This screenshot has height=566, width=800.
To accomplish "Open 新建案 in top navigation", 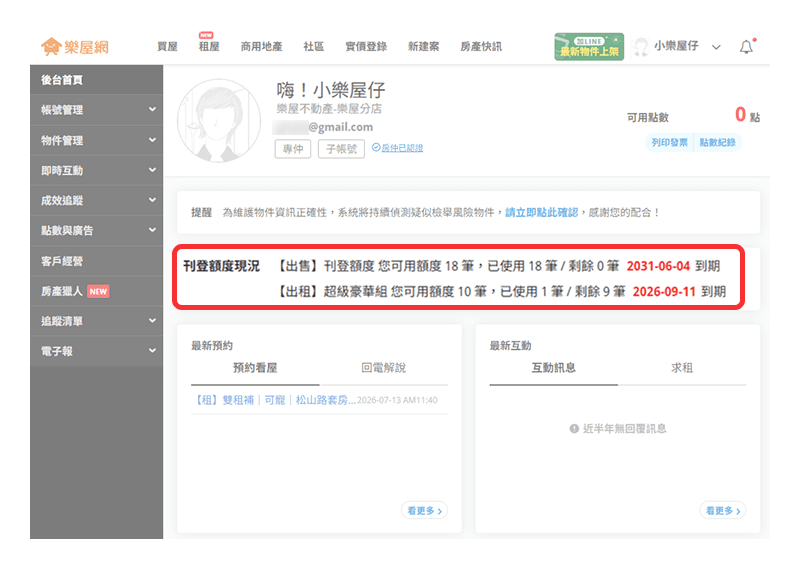I will (x=423, y=46).
